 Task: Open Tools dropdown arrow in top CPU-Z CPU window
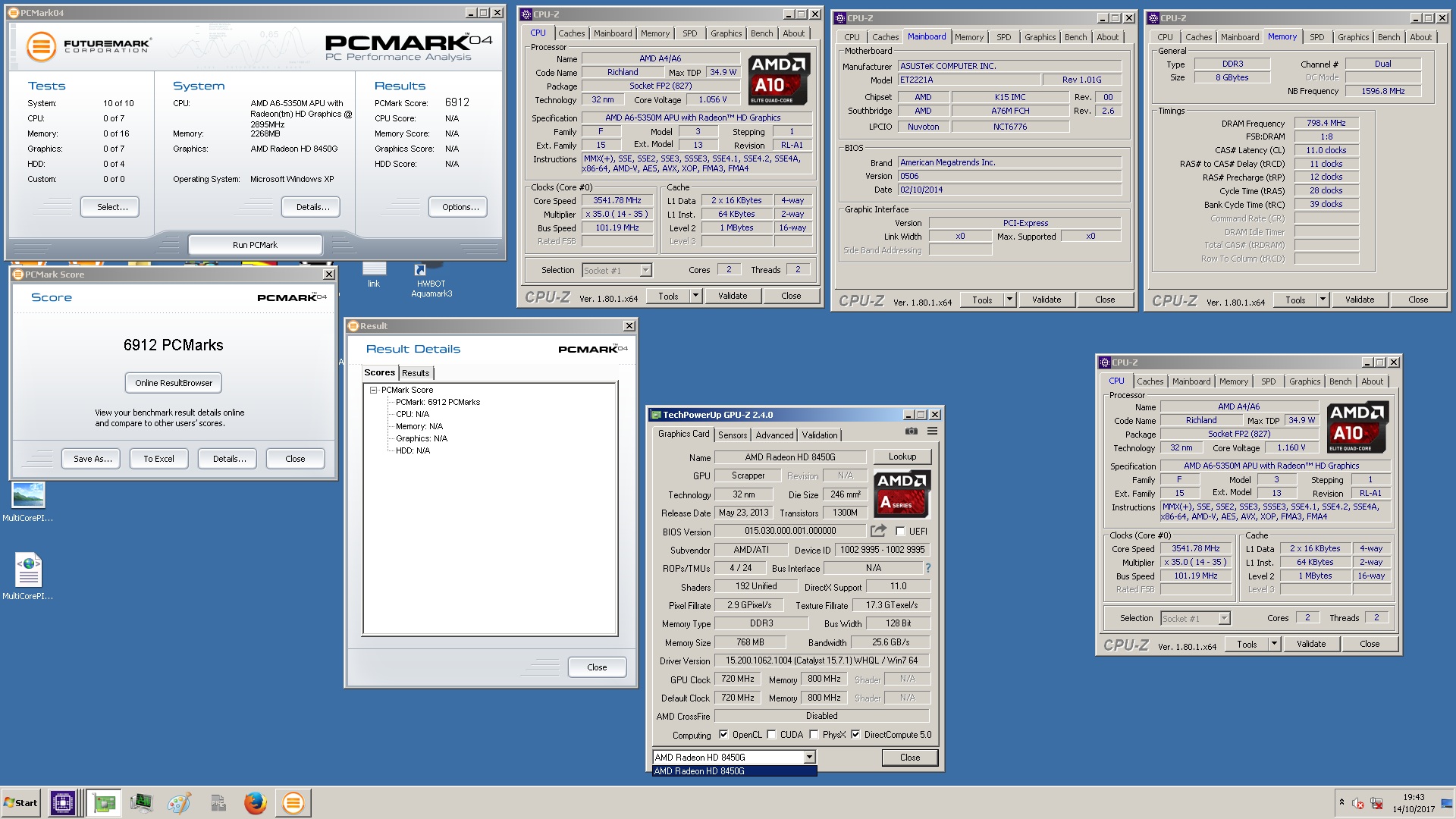[695, 296]
